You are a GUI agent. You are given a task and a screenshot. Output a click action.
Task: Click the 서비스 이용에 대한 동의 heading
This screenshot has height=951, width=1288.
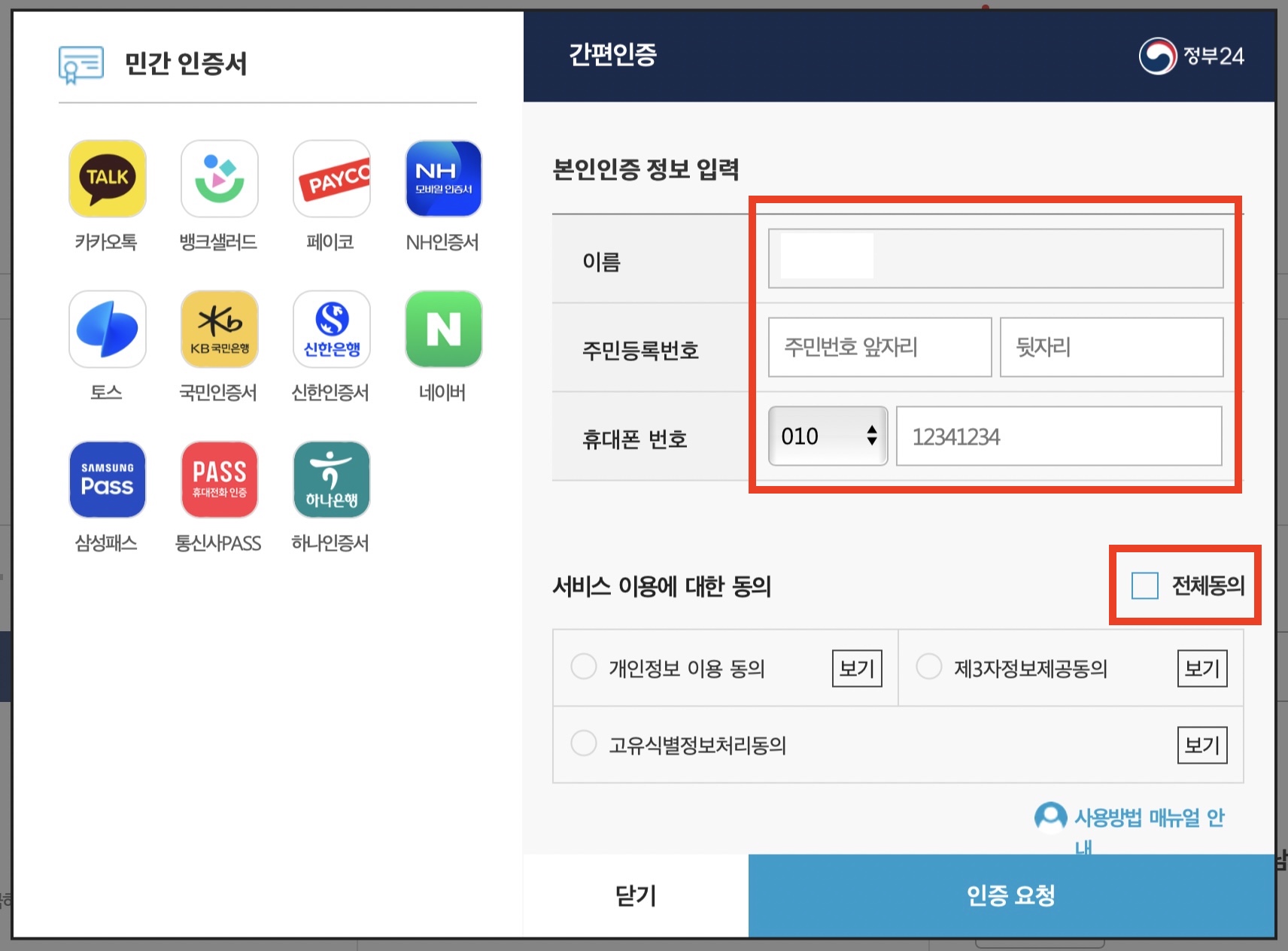tap(662, 586)
